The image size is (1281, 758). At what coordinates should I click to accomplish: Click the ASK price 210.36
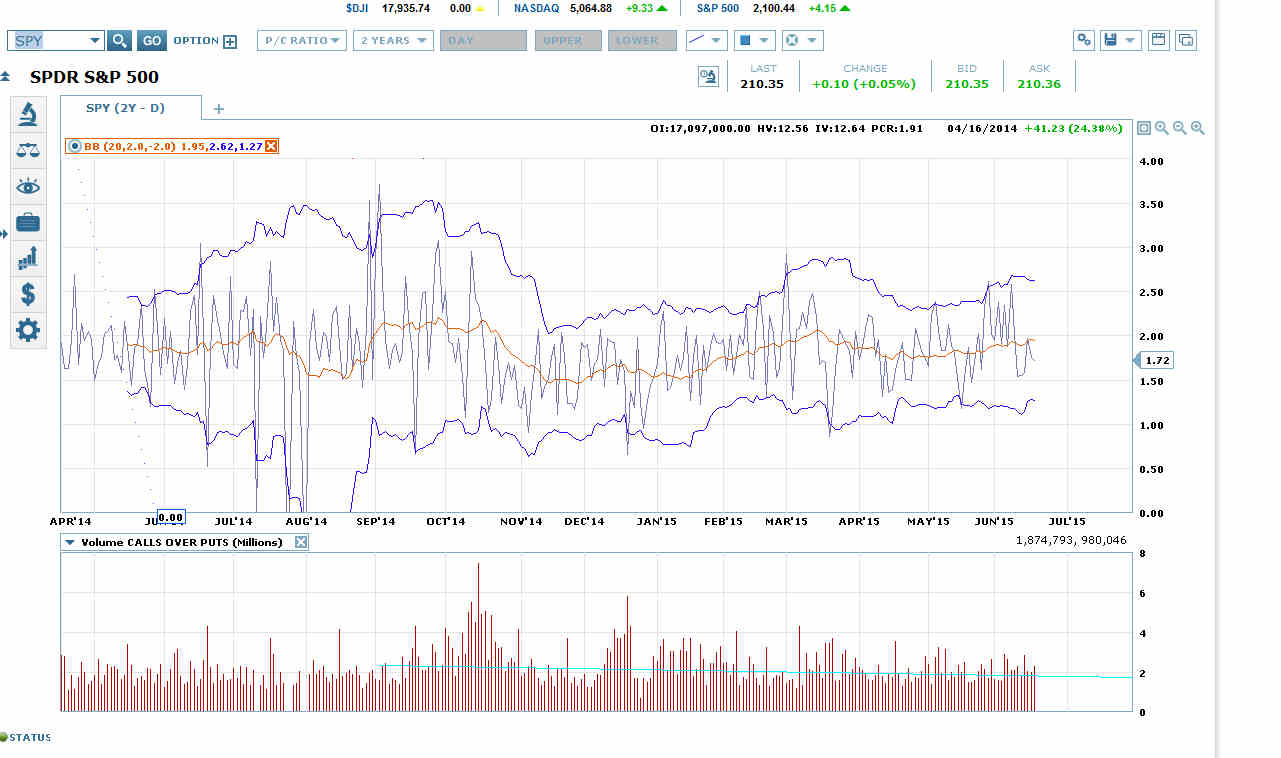click(x=1039, y=84)
